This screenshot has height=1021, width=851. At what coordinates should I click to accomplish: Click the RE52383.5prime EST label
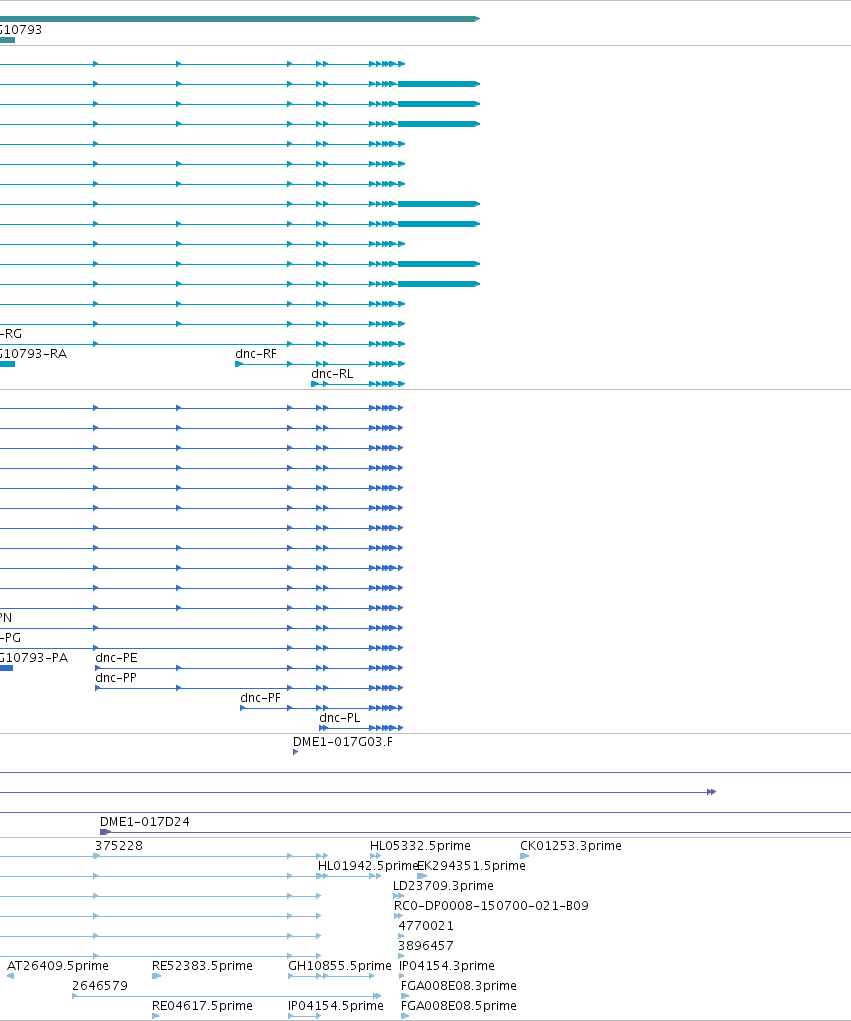pyautogui.click(x=202, y=966)
